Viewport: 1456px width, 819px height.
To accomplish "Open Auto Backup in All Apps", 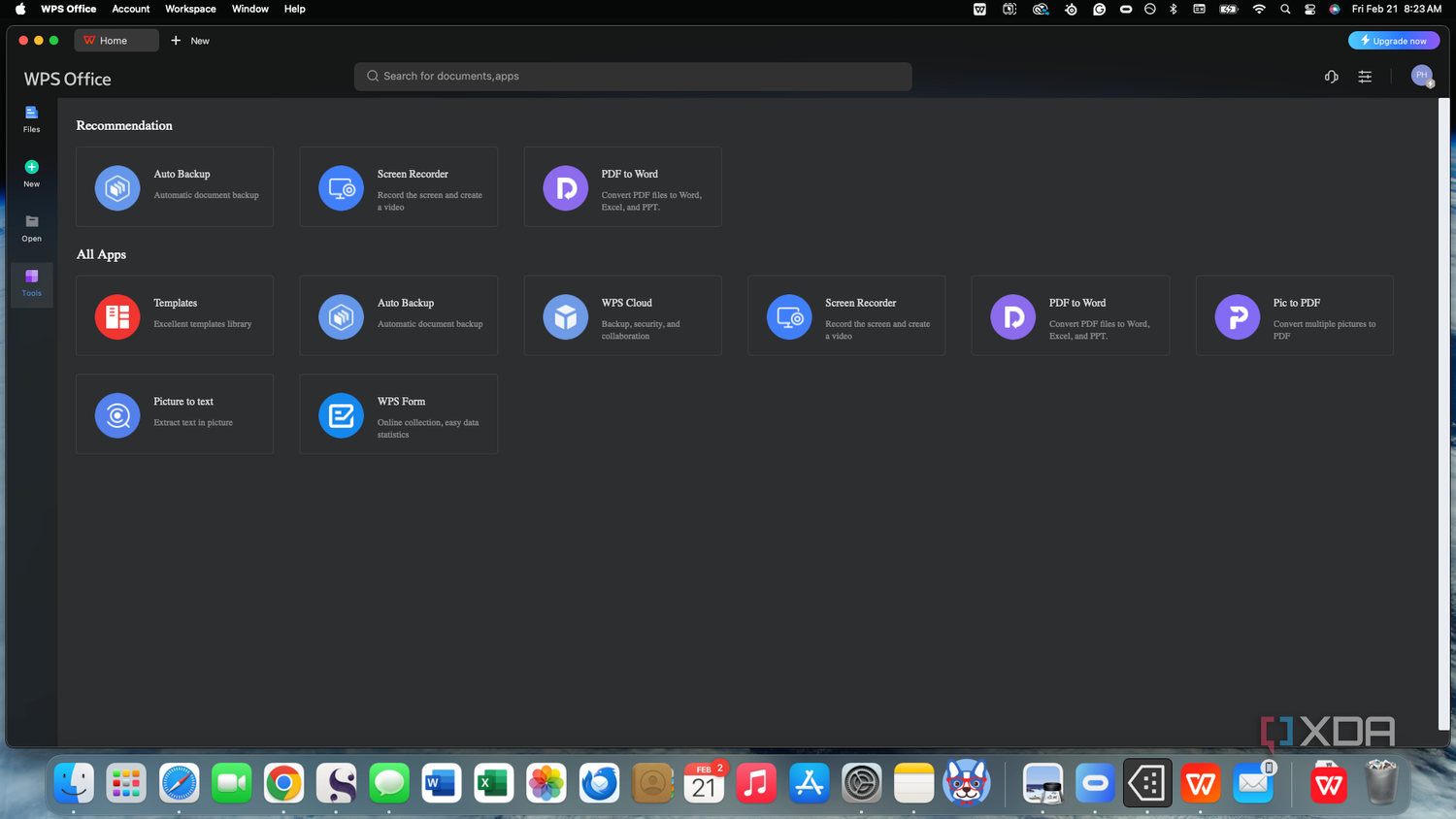I will (399, 315).
